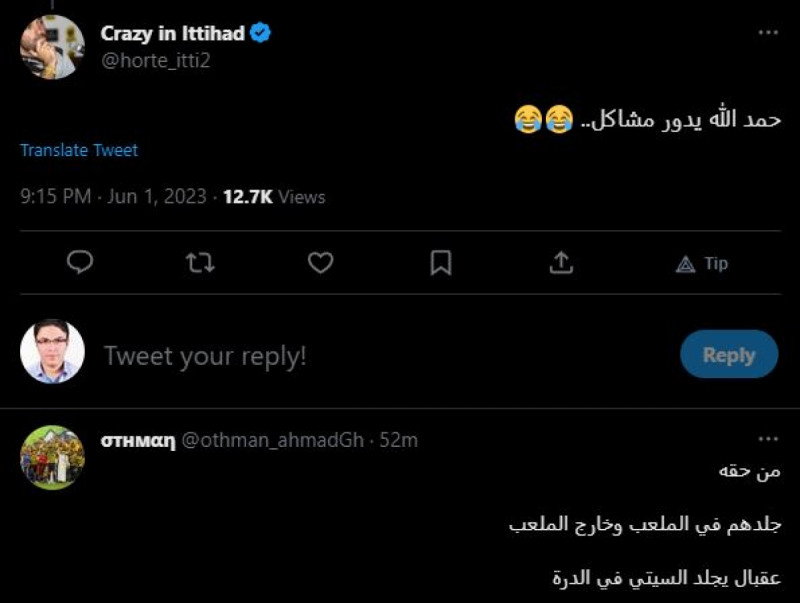Click the reply comment icon
Screen dimensions: 800x603
[x=79, y=262]
